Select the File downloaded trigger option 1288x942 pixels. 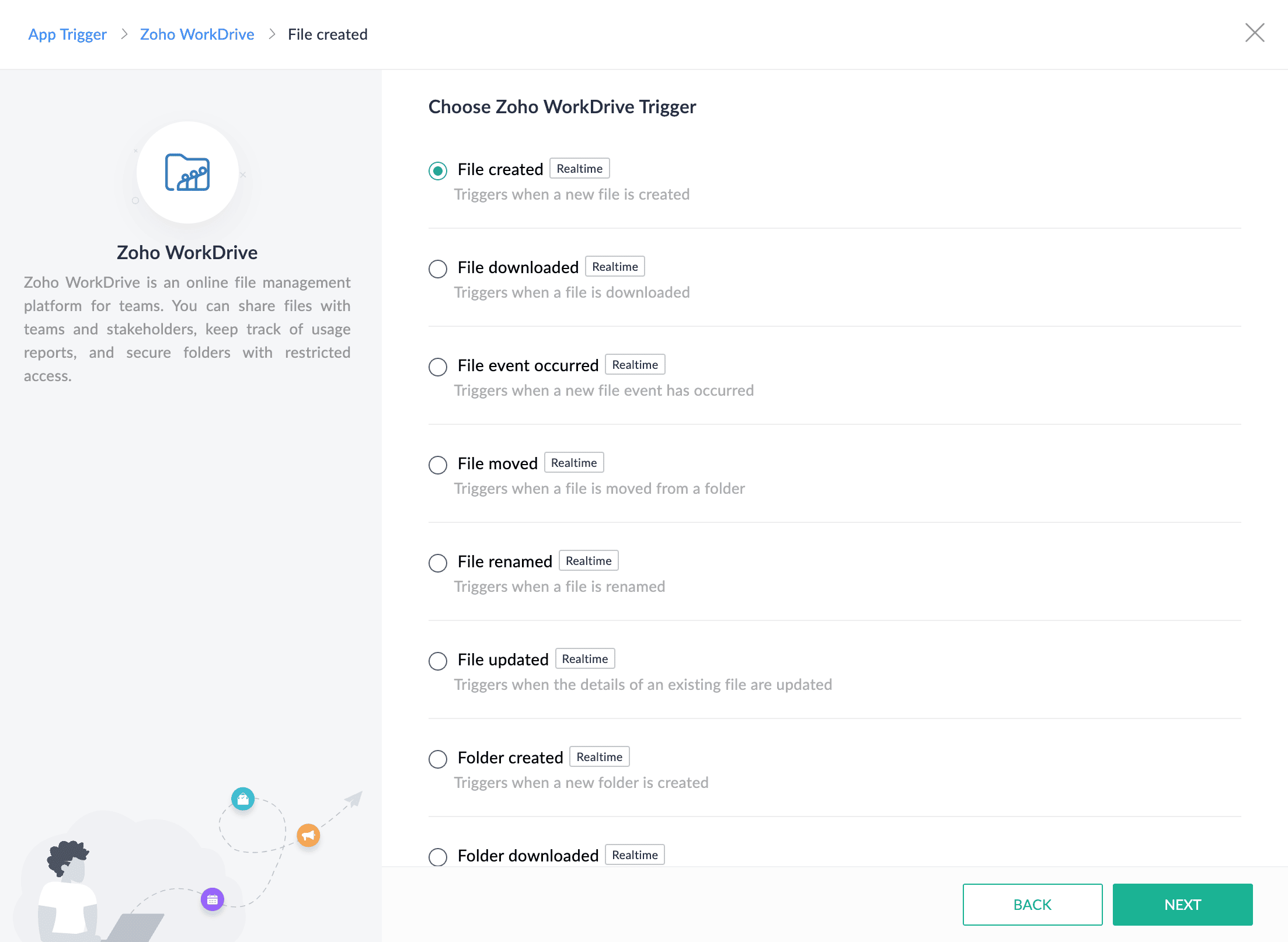[x=438, y=269]
